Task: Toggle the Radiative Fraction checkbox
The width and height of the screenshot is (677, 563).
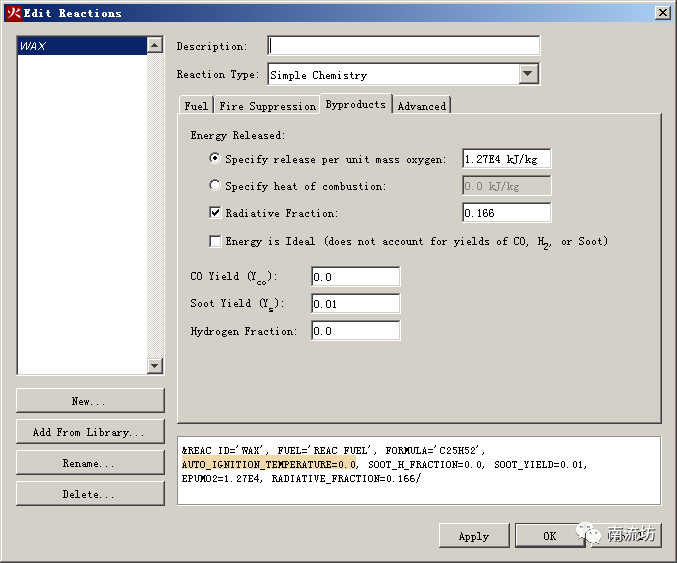Action: tap(215, 213)
